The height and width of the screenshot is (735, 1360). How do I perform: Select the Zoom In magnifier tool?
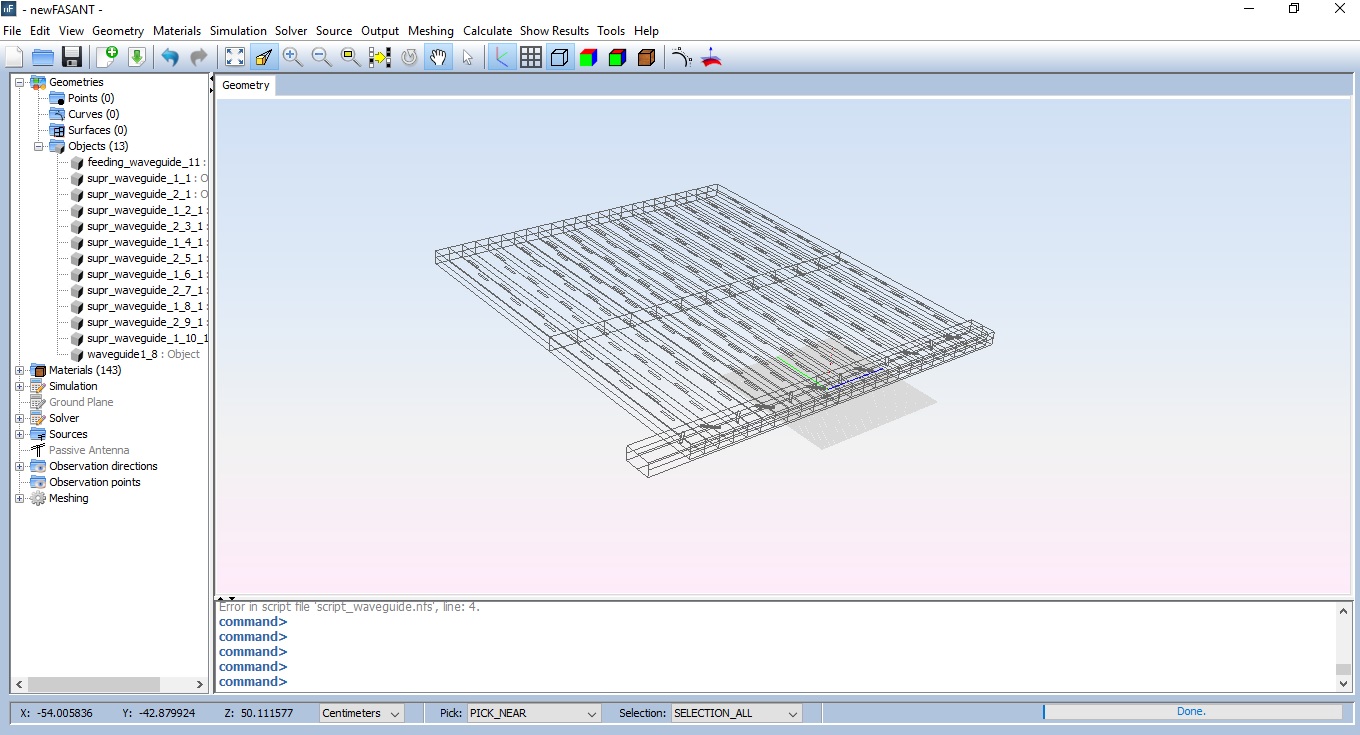click(292, 57)
